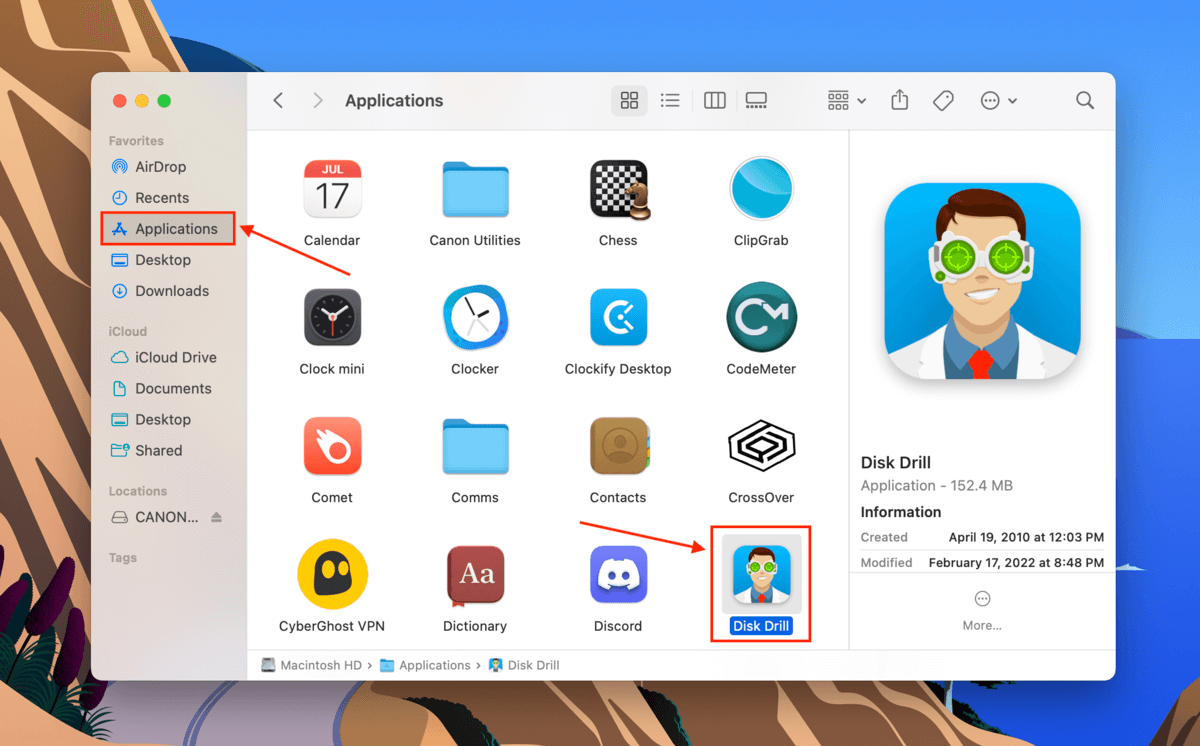
Task: Click the Share toolbar button
Action: tap(900, 100)
